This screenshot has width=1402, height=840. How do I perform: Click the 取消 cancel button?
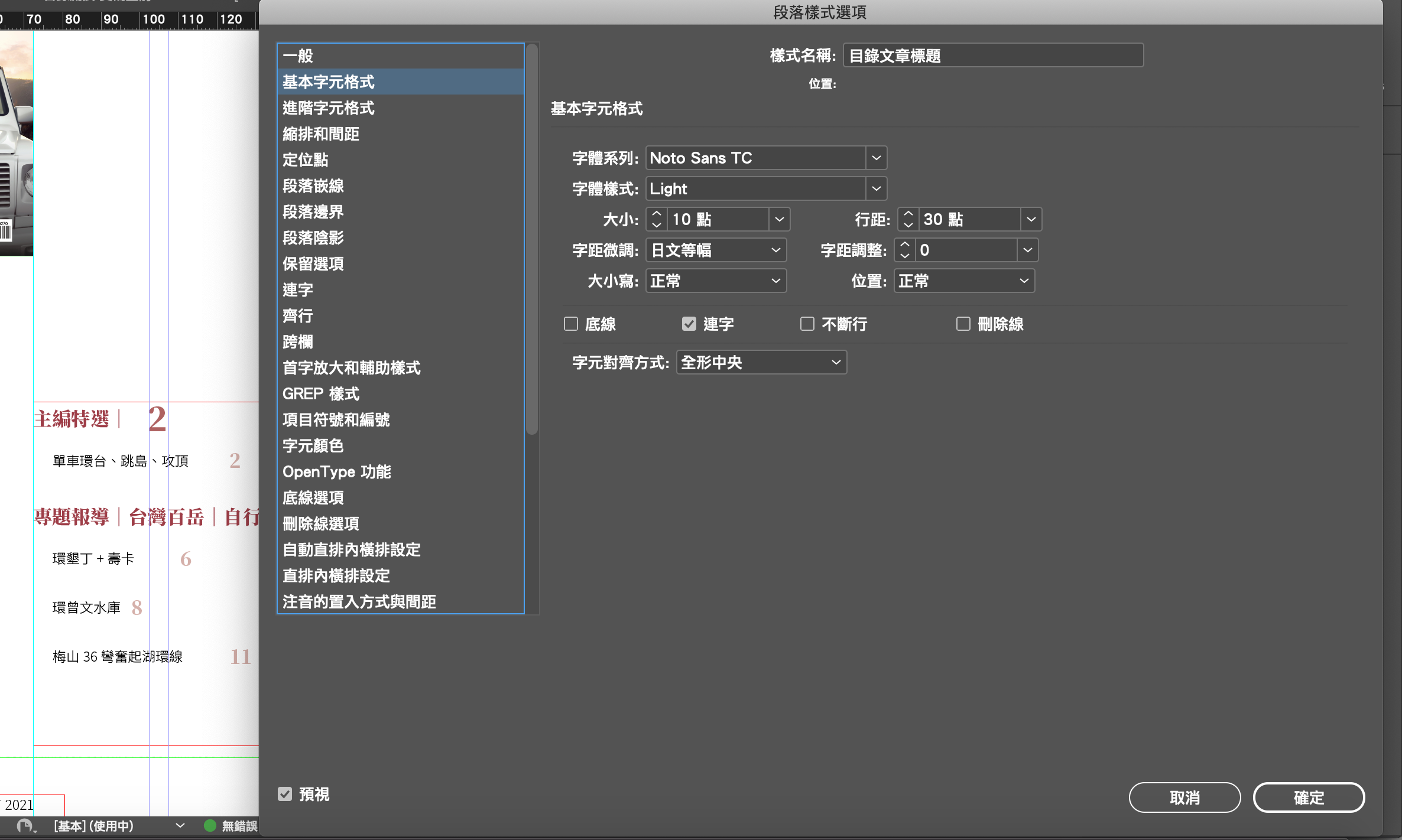pyautogui.click(x=1184, y=797)
